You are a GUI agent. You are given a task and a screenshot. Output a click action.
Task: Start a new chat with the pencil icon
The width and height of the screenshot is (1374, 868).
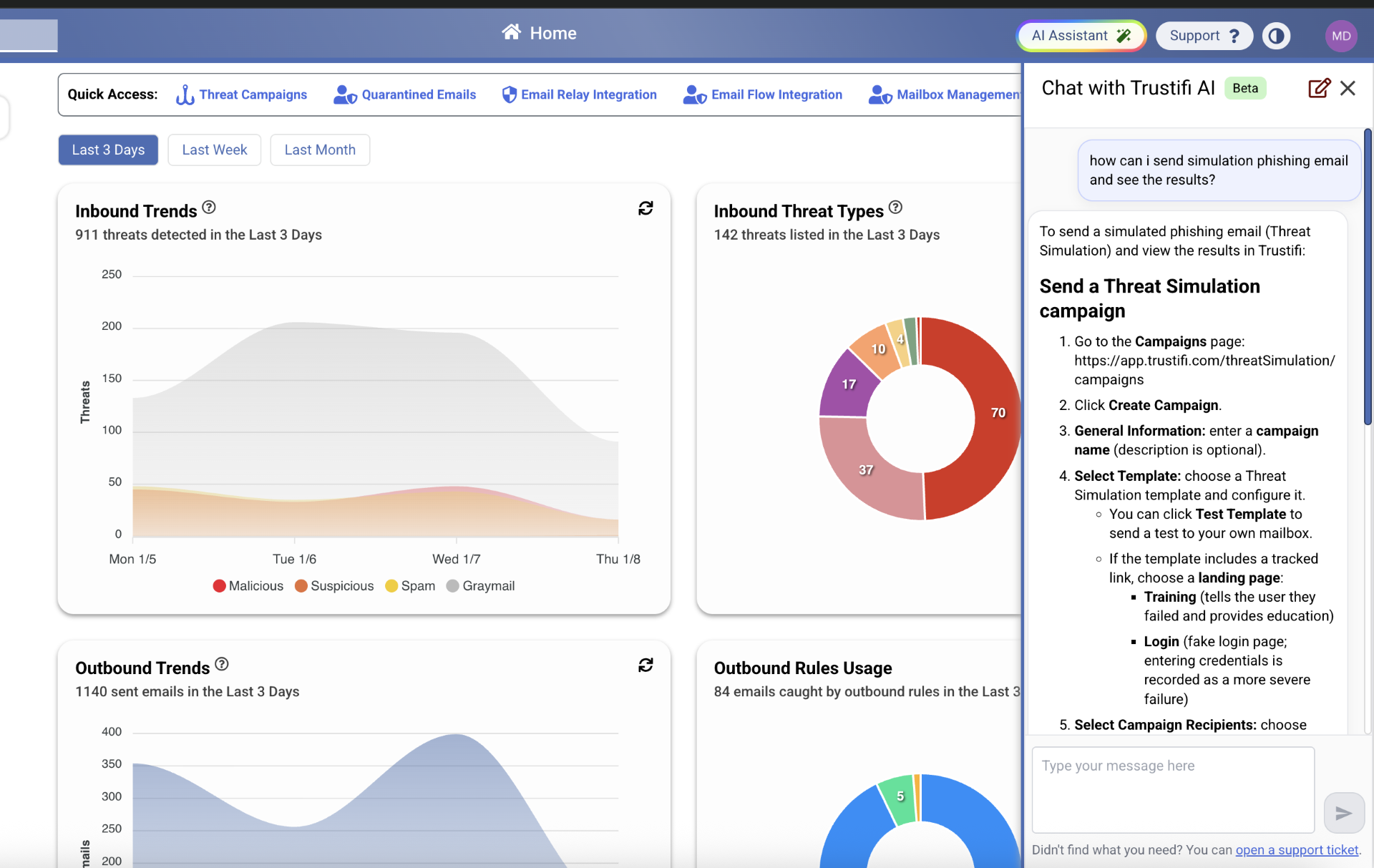tap(1319, 88)
